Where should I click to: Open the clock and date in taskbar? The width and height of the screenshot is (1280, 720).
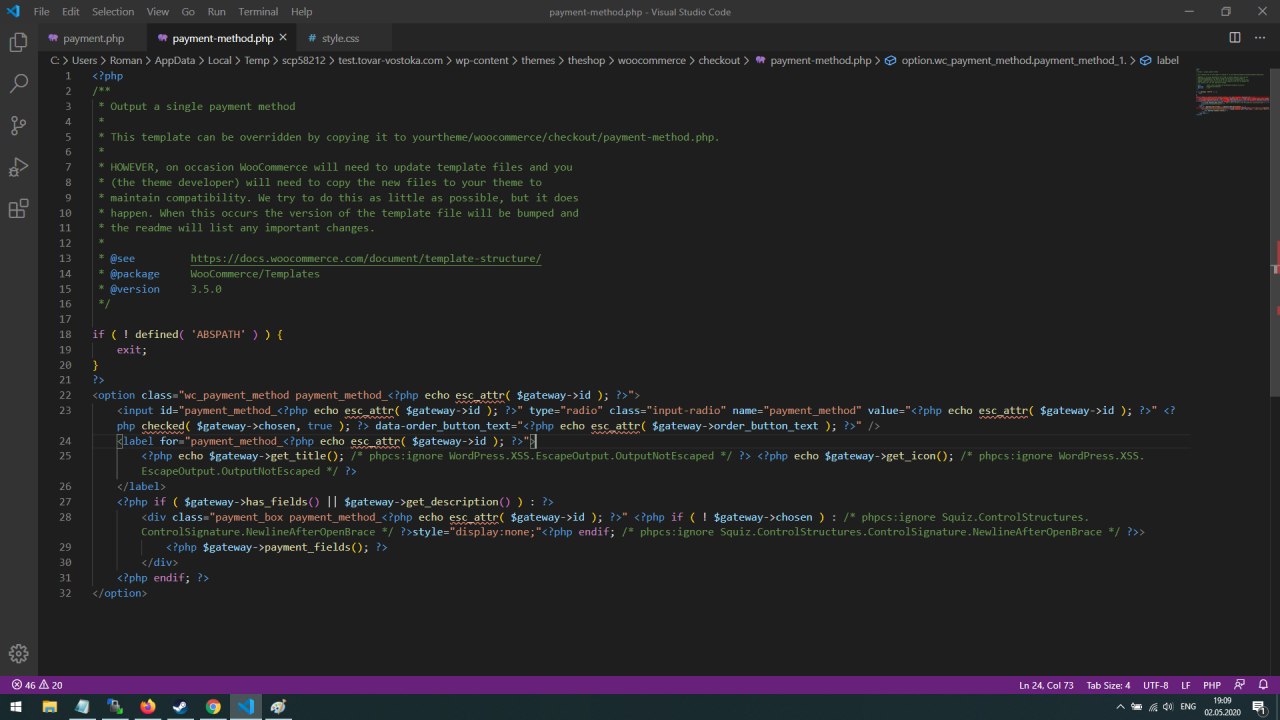(x=1222, y=706)
